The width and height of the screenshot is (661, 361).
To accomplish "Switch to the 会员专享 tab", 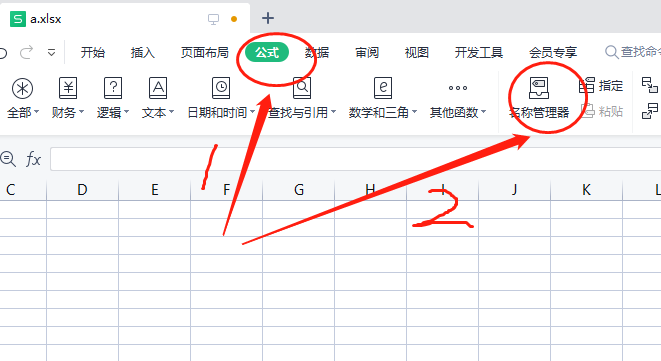I will click(553, 53).
